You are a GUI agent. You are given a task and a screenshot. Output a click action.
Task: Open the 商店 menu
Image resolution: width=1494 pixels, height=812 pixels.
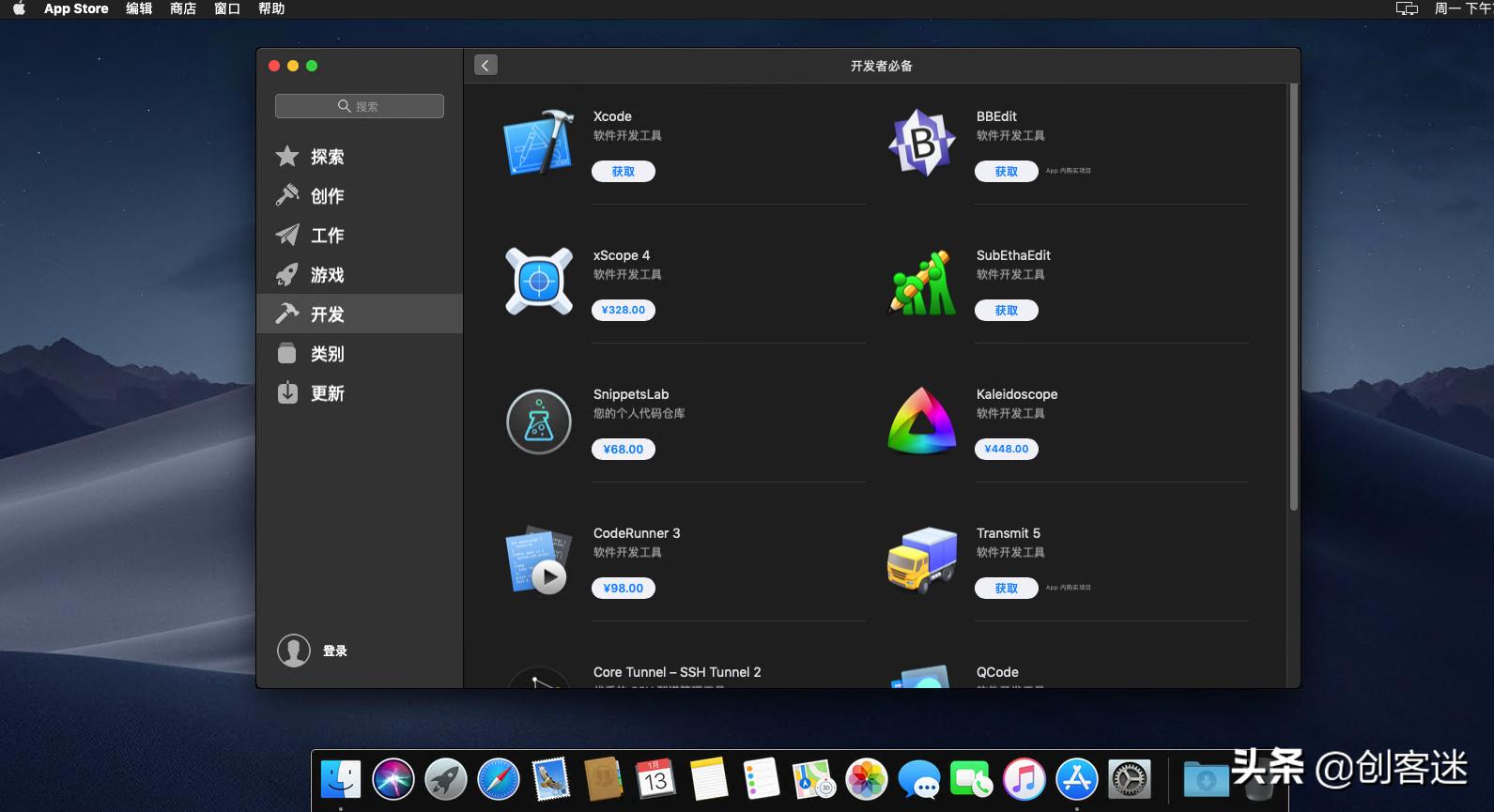coord(183,8)
